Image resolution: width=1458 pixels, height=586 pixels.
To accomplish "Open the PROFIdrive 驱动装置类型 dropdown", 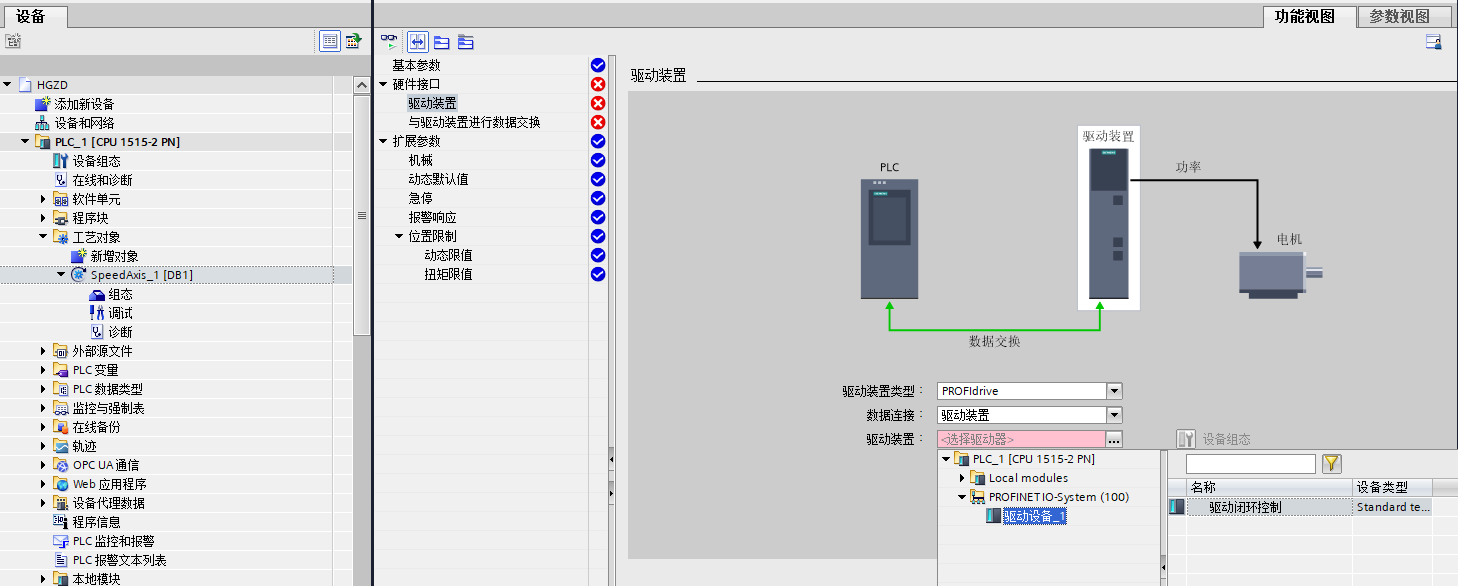I will pos(1112,390).
